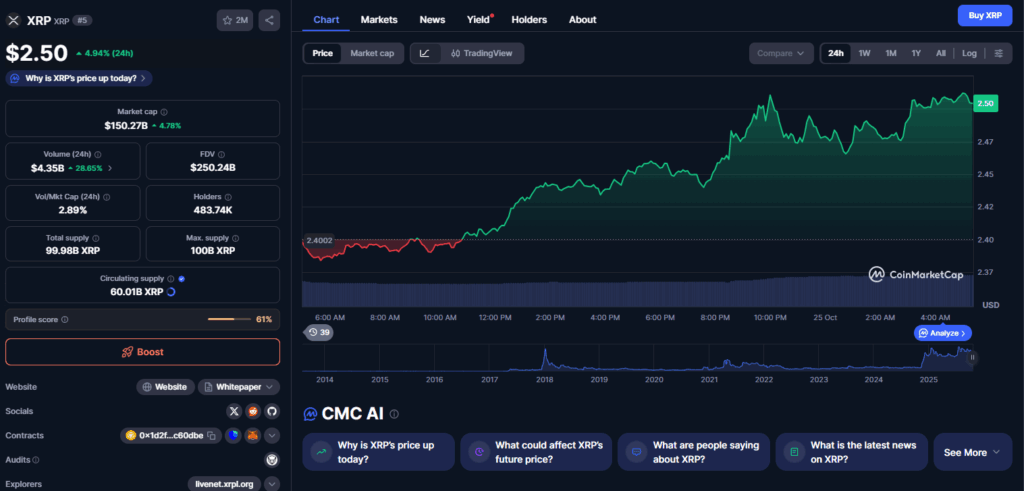
Task: Click the Buy XRP button
Action: tap(985, 15)
